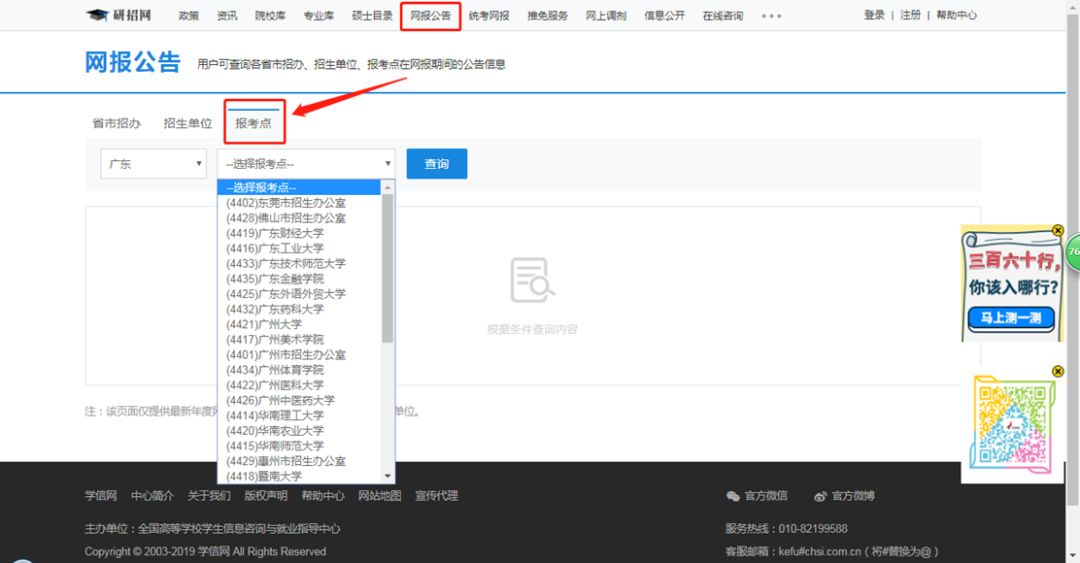Select the 网报公告 nav item
This screenshot has height=563, width=1080.
430,16
